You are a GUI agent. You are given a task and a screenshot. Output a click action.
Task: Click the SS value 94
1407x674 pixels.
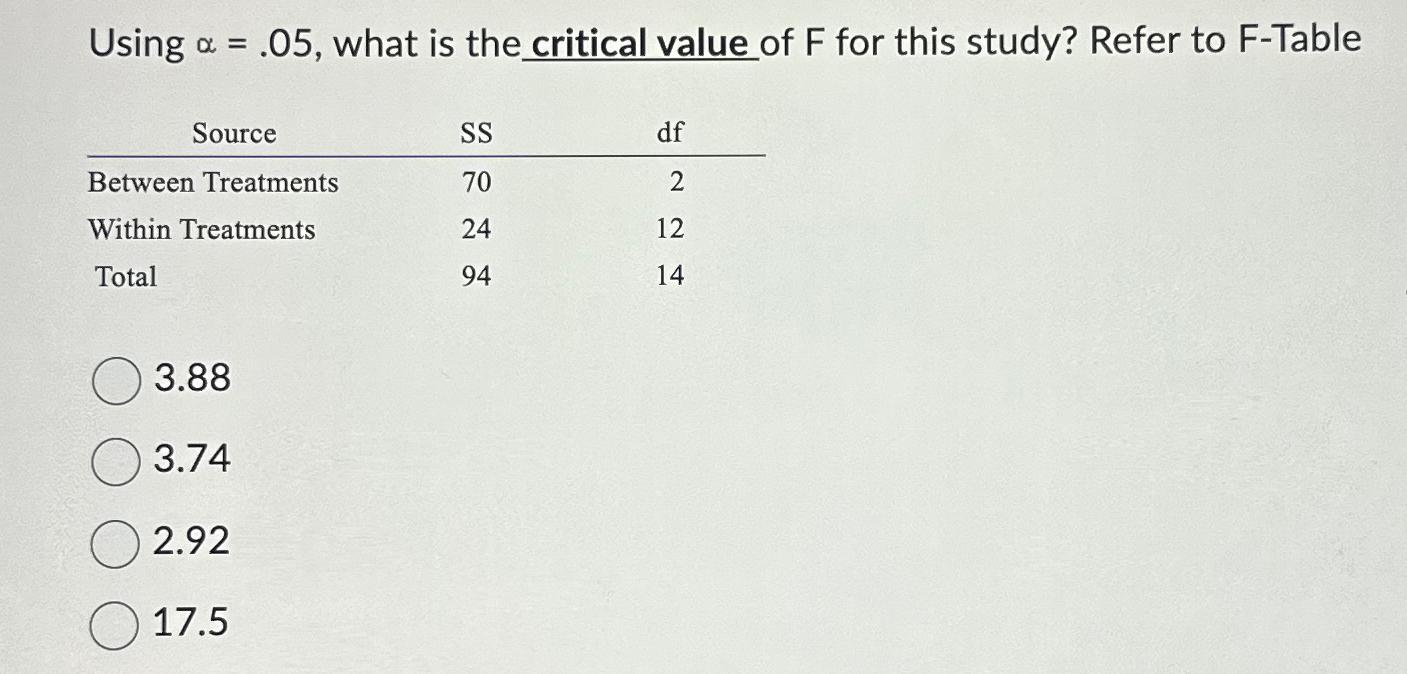477,276
